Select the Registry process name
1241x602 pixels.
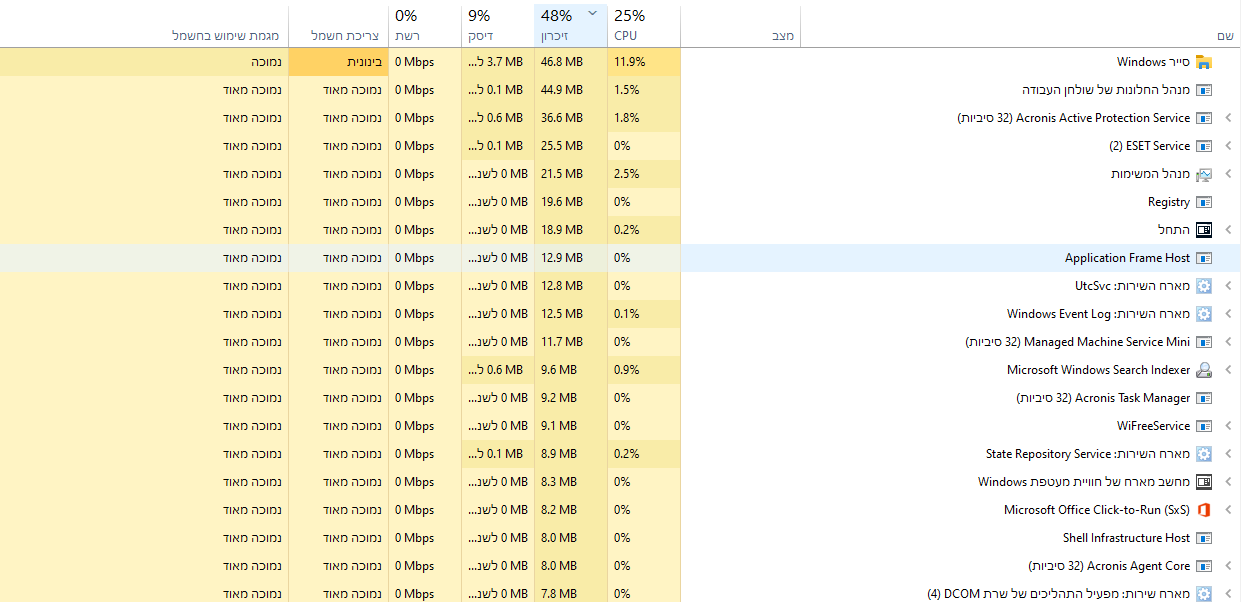[x=1169, y=202]
